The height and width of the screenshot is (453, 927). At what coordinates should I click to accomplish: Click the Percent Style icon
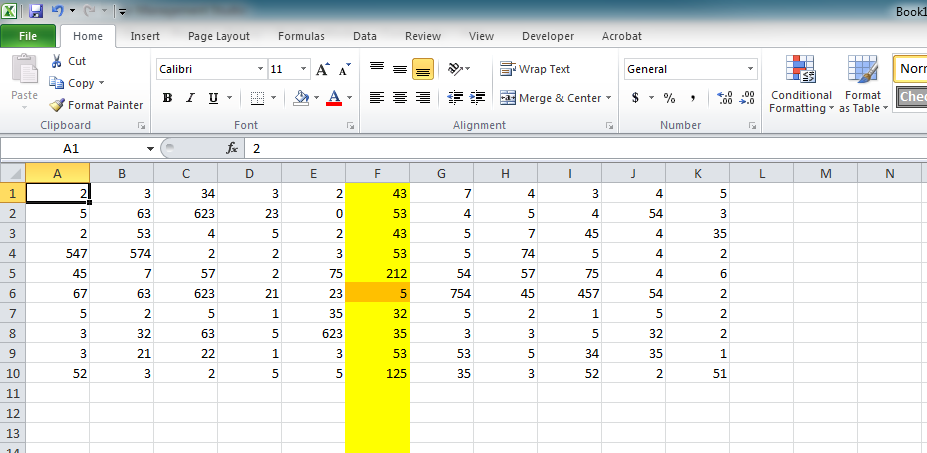pyautogui.click(x=669, y=98)
